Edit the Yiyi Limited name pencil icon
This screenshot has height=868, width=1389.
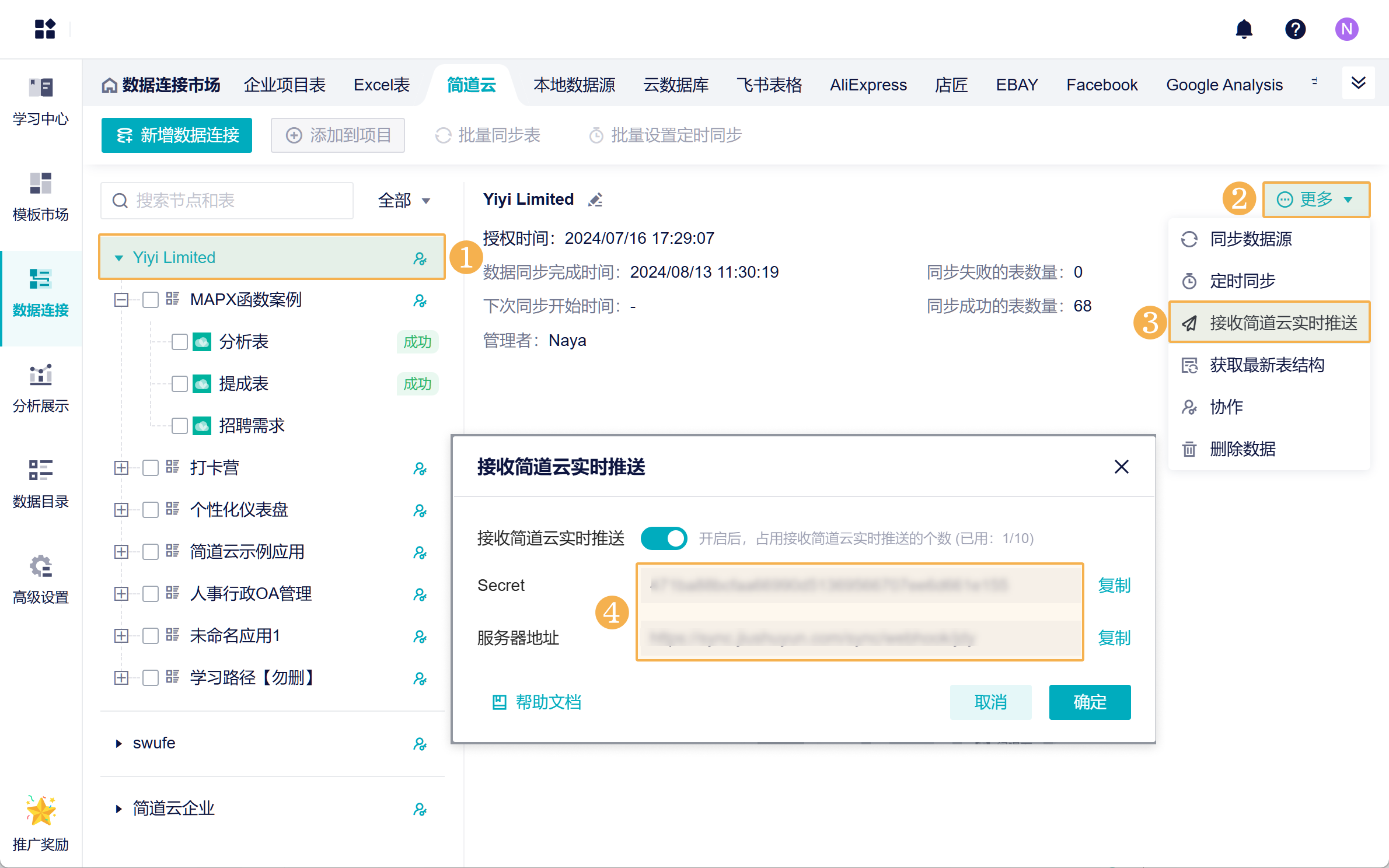point(595,200)
